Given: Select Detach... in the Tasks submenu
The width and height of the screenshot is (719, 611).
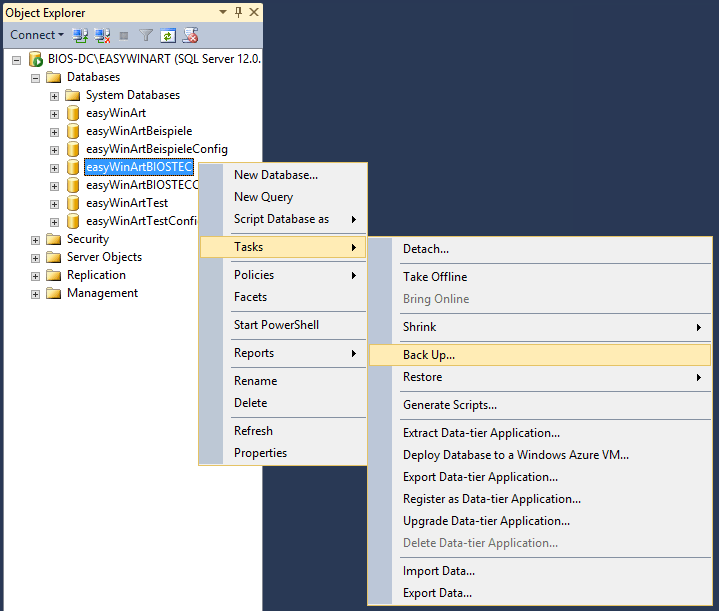Looking at the screenshot, I should click(x=540, y=249).
